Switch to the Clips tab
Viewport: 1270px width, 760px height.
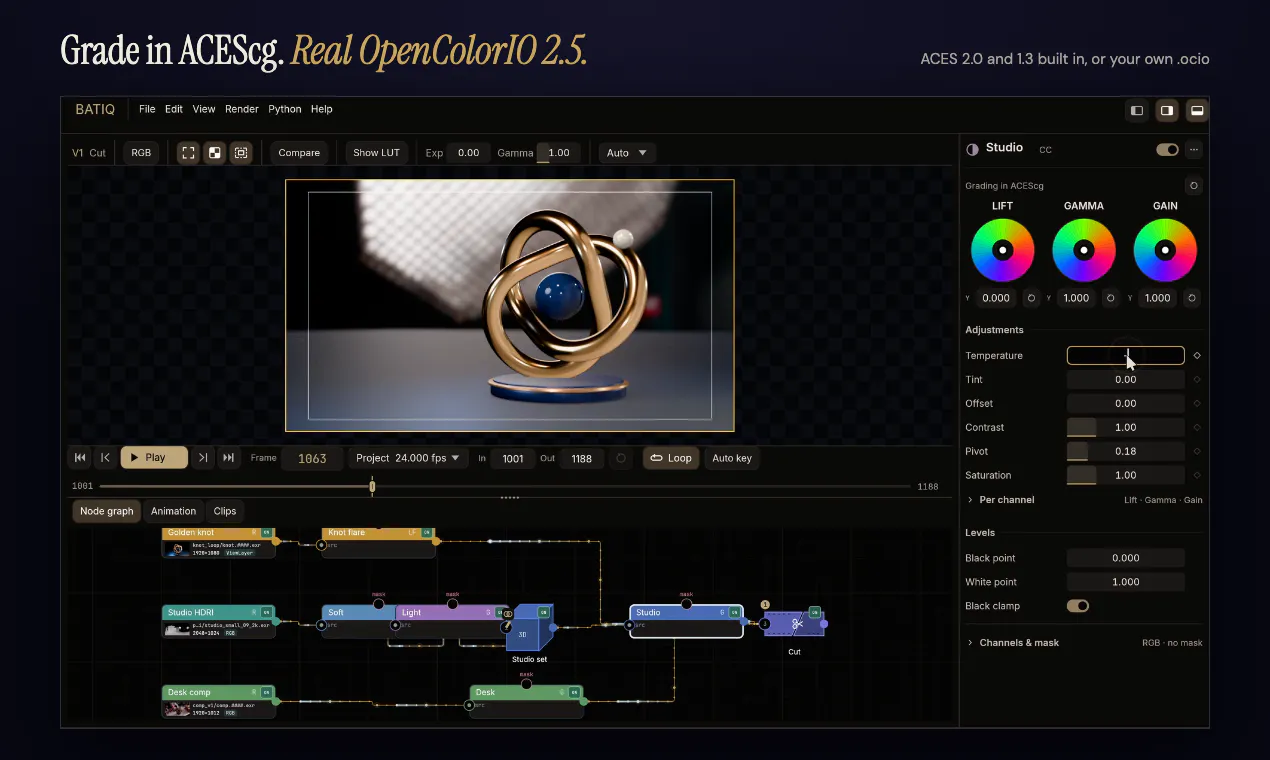[x=225, y=511]
